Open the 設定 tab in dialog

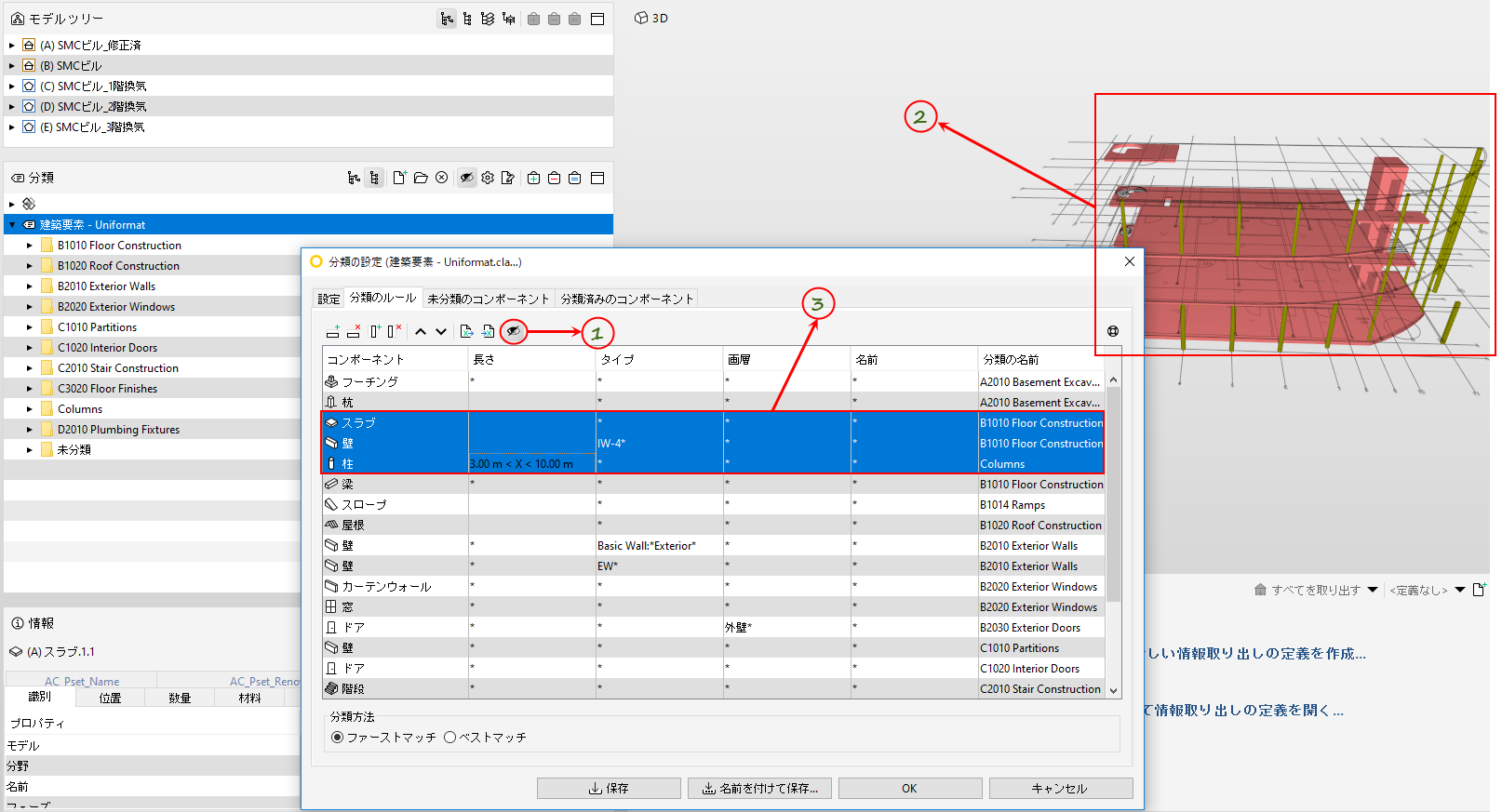(x=329, y=299)
